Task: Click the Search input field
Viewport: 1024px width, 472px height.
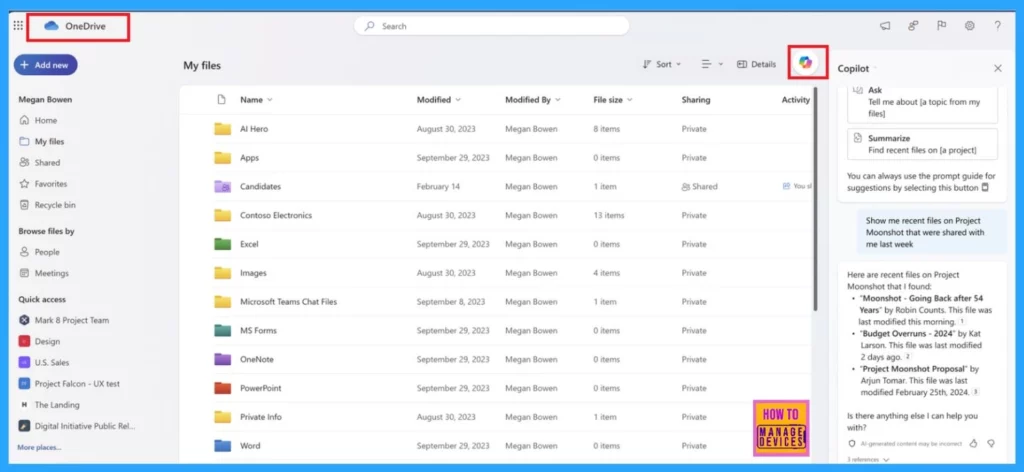Action: [x=492, y=26]
